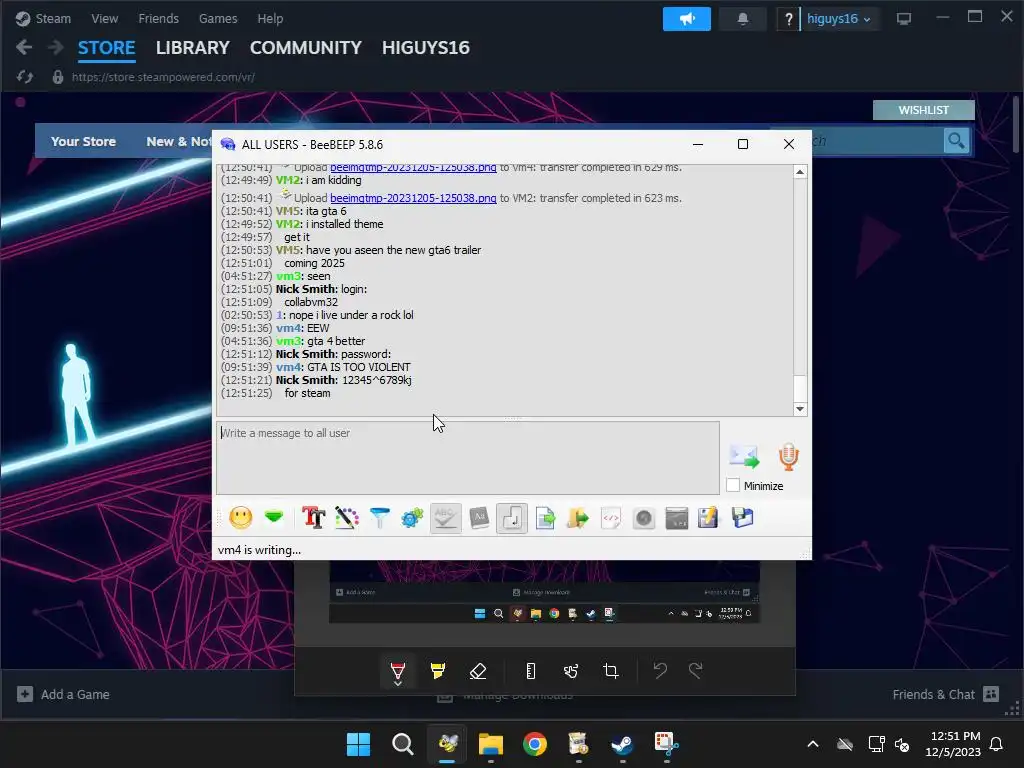The width and height of the screenshot is (1024, 768).
Task: Select the image crop tool
Action: (x=611, y=671)
